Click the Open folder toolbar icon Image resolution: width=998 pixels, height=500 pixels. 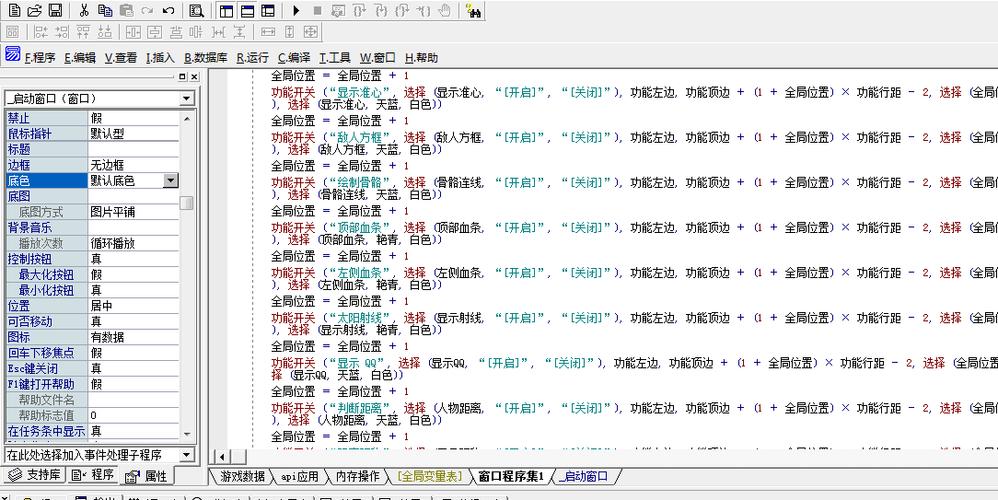tap(34, 11)
